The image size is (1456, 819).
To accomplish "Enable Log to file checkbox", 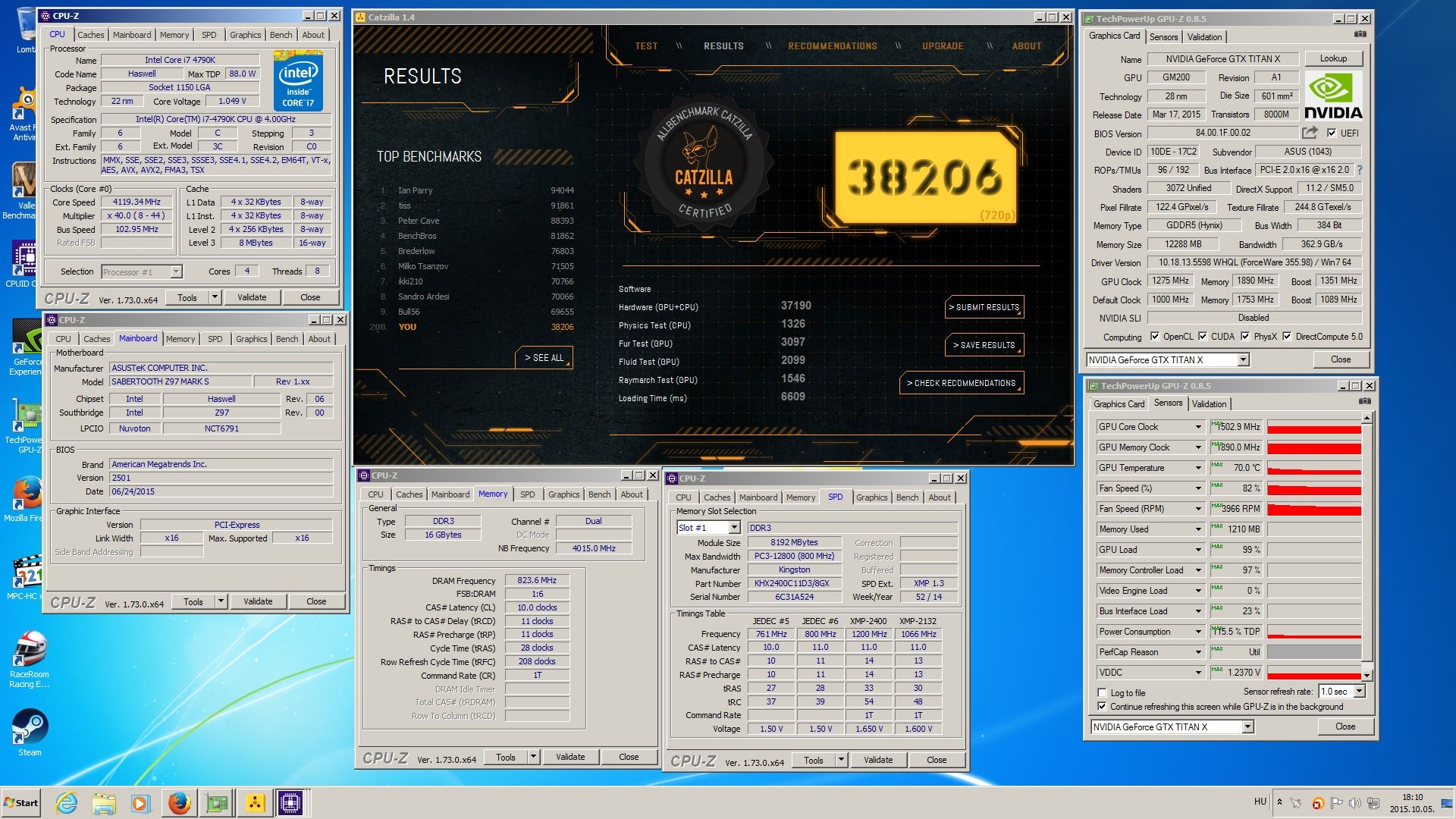I will [x=1102, y=692].
